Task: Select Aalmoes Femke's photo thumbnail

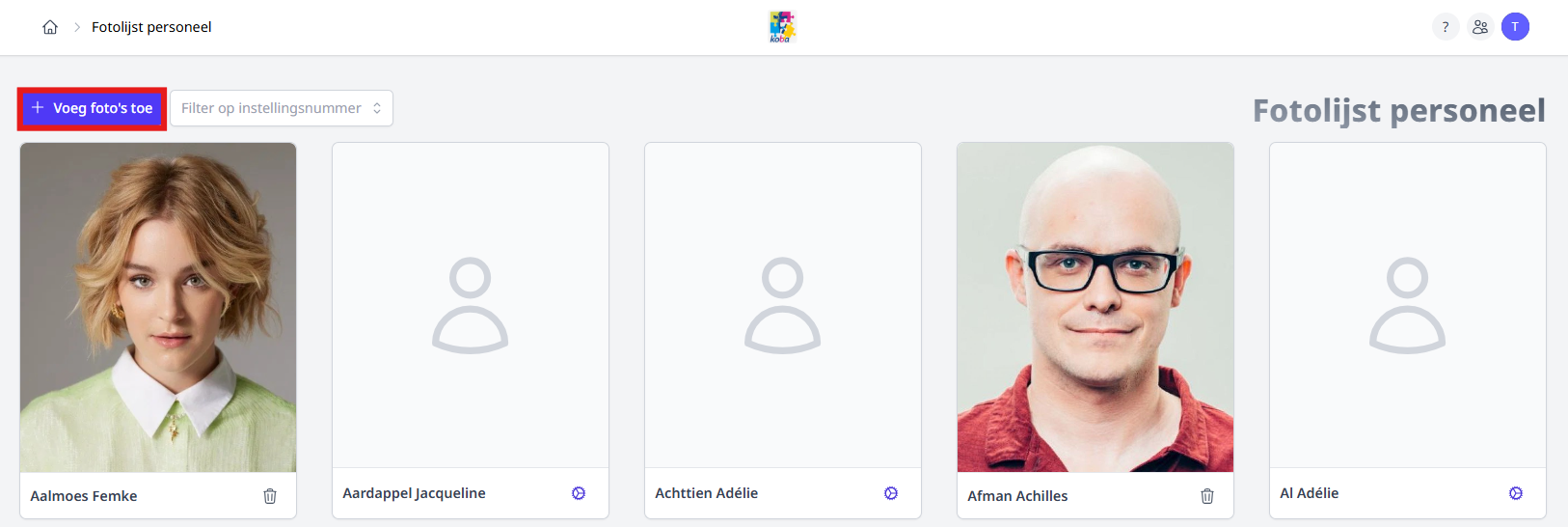Action: click(x=158, y=307)
